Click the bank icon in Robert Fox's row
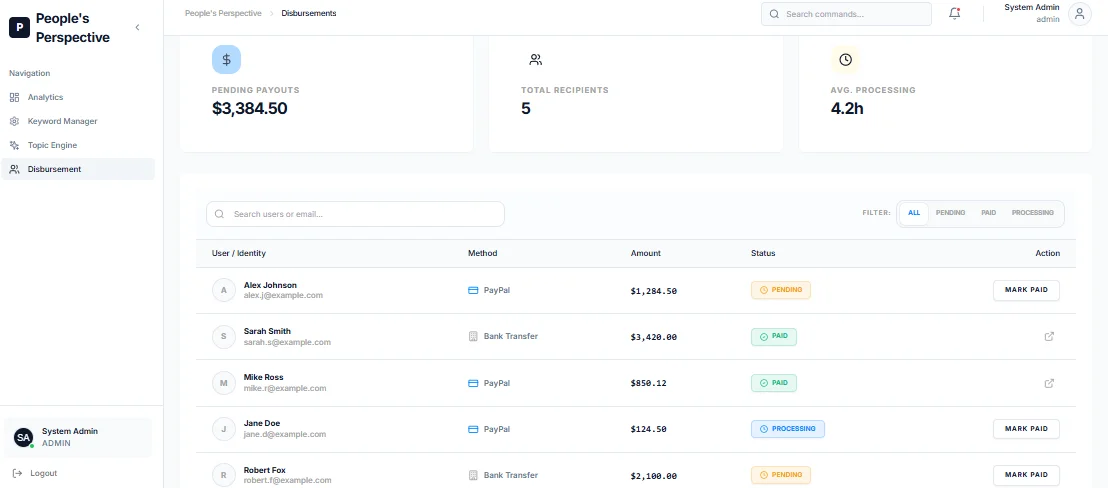The height and width of the screenshot is (488, 1108). pyautogui.click(x=473, y=475)
